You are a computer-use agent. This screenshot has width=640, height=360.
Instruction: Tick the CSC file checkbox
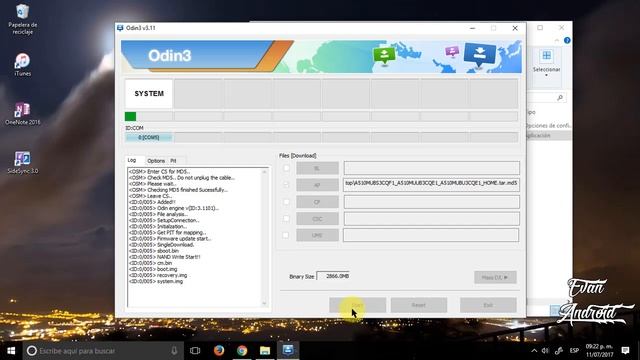(287, 218)
